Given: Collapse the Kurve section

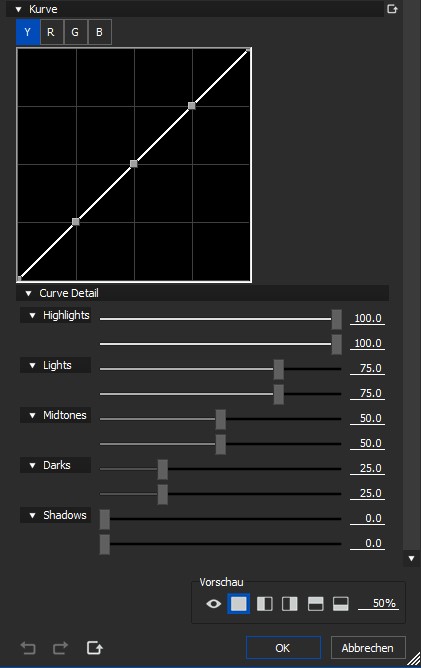Looking at the screenshot, I should tap(18, 9).
